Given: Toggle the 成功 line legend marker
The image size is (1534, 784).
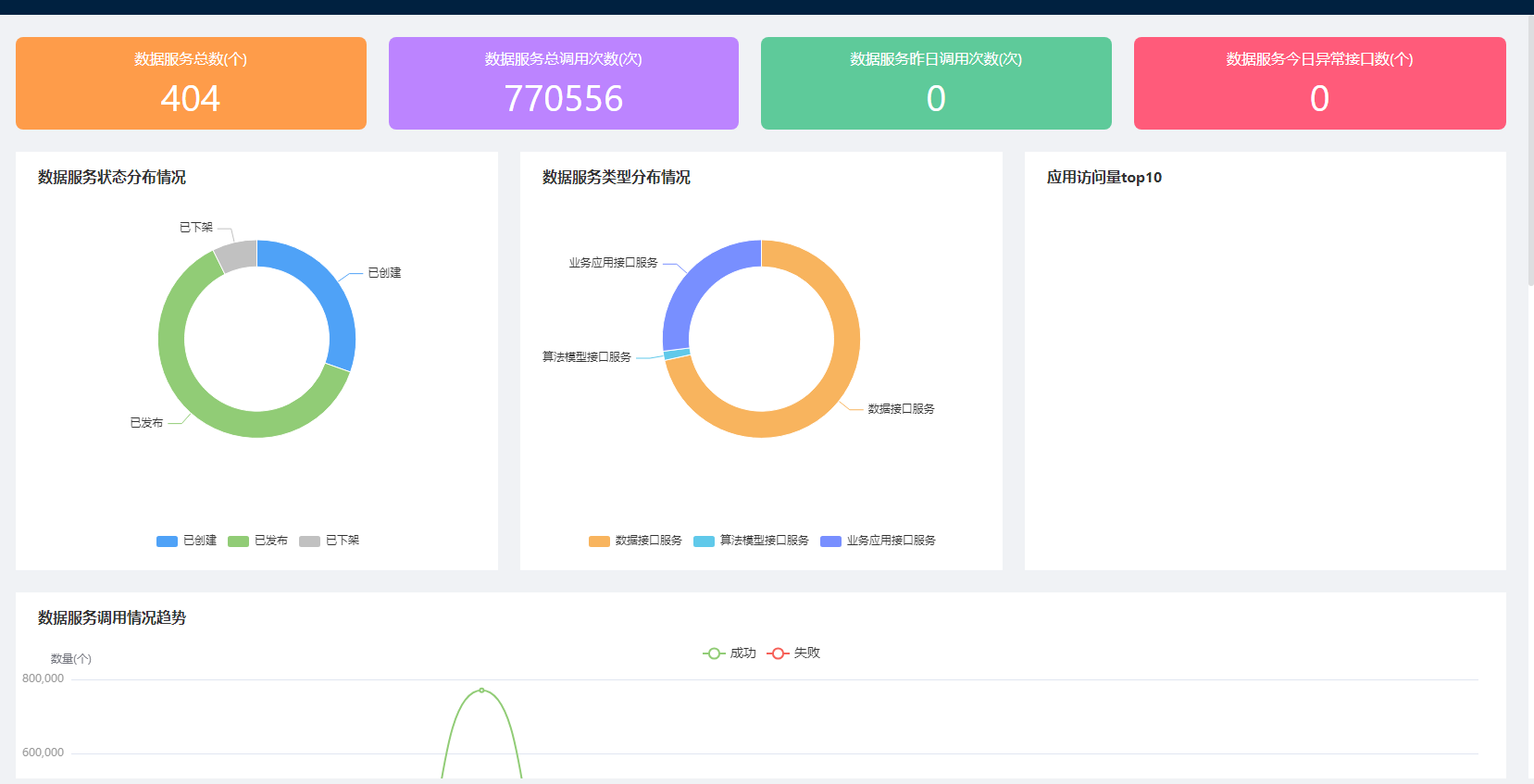Looking at the screenshot, I should pyautogui.click(x=729, y=653).
